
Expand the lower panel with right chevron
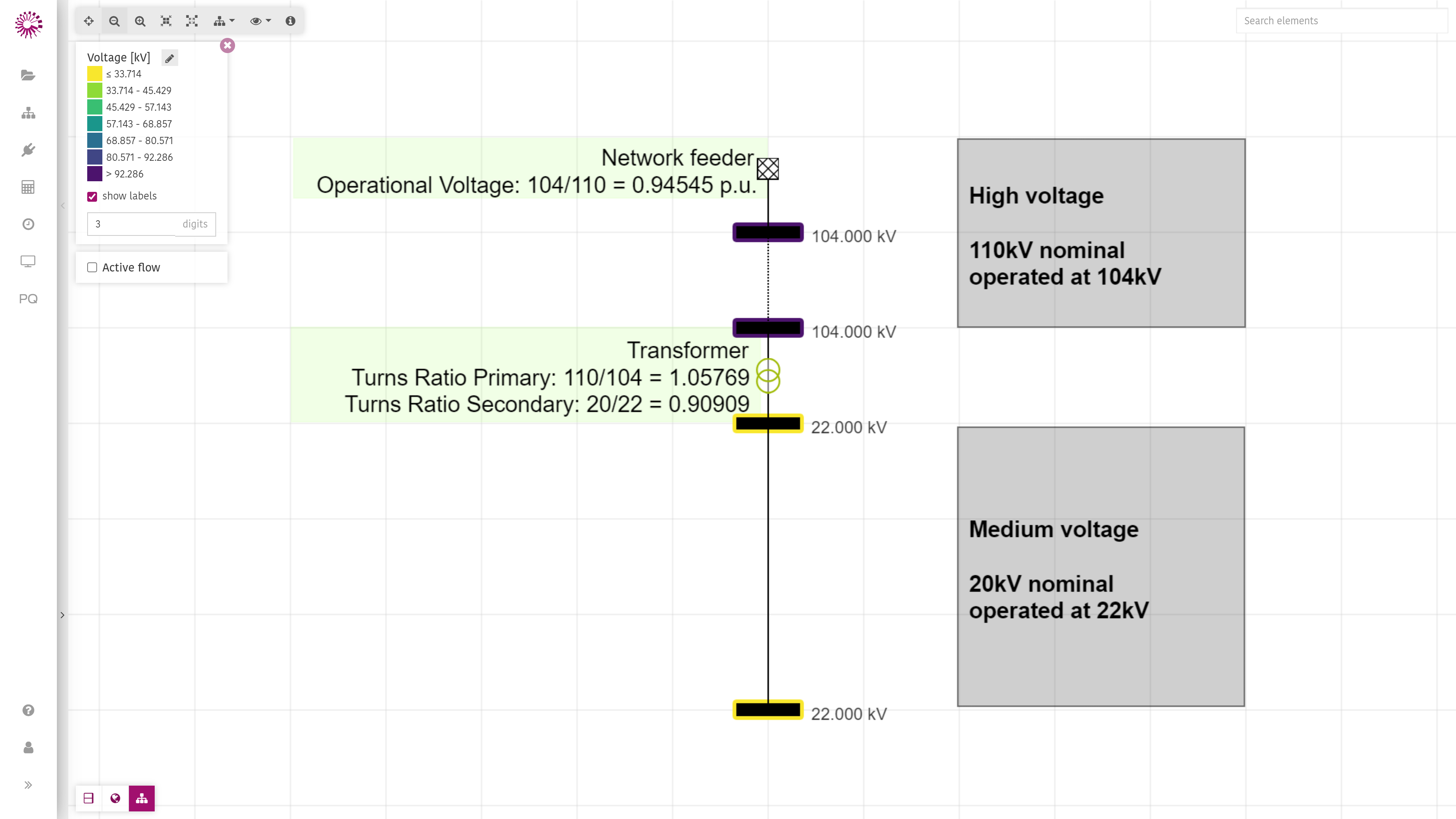[63, 615]
